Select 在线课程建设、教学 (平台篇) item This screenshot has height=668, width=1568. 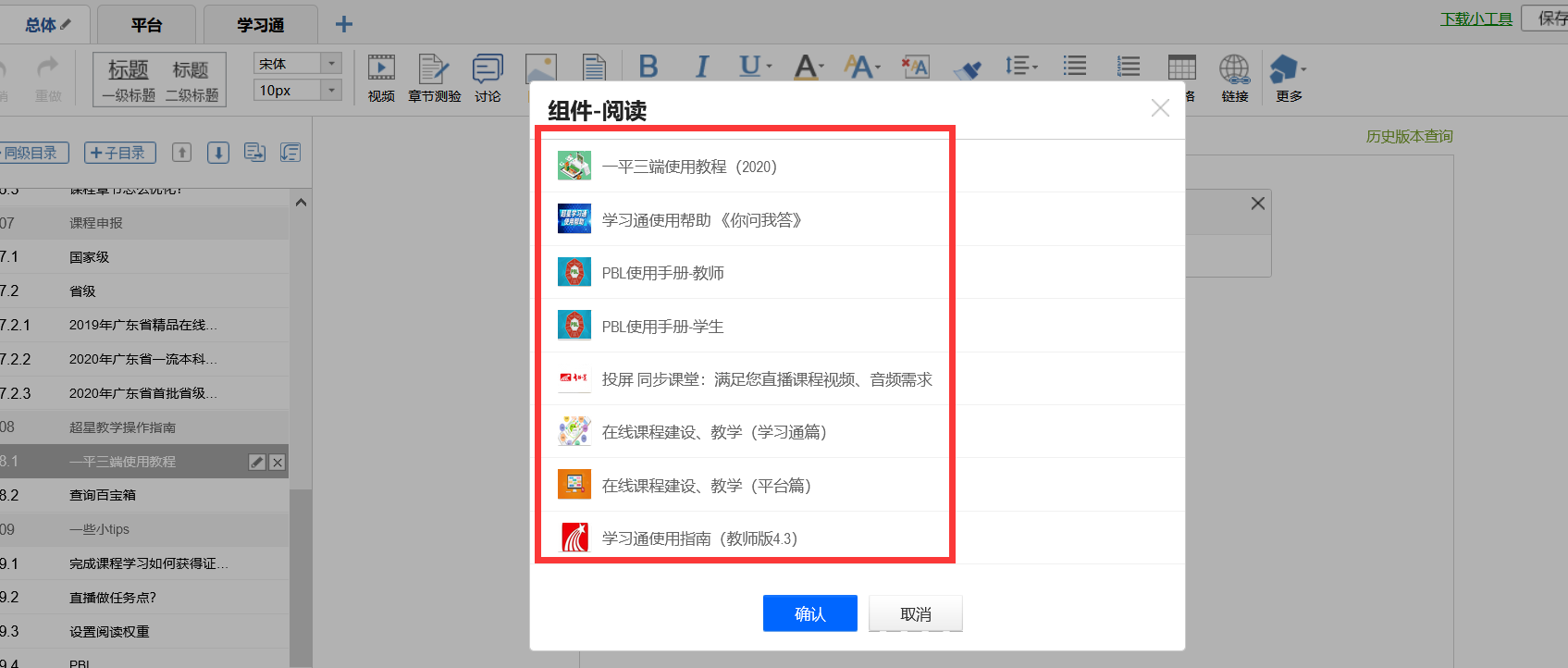(858, 485)
